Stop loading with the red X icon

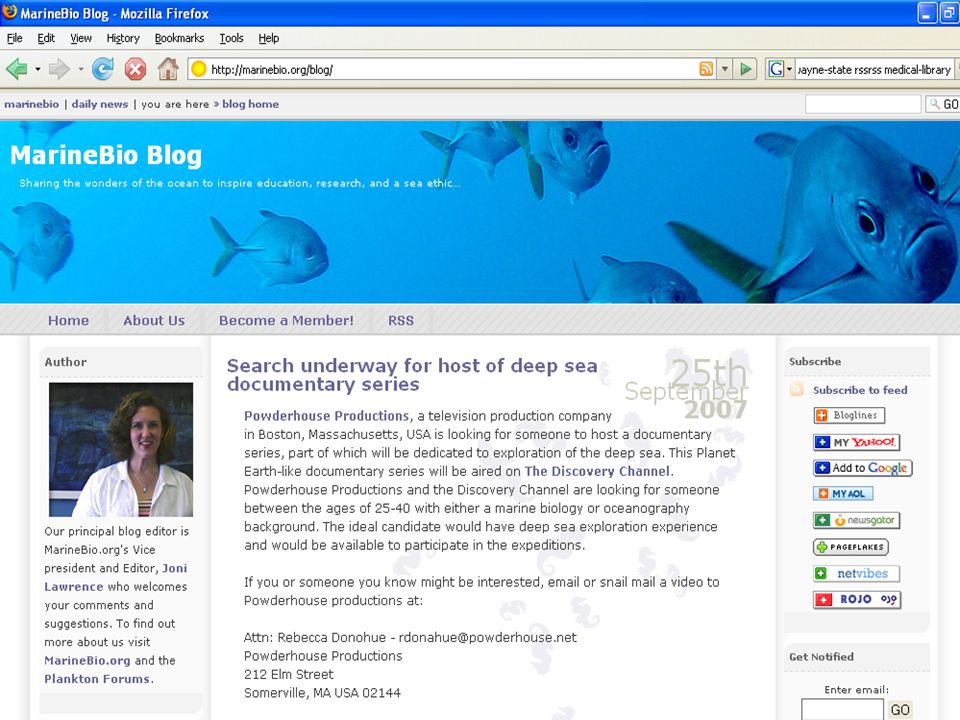point(135,69)
